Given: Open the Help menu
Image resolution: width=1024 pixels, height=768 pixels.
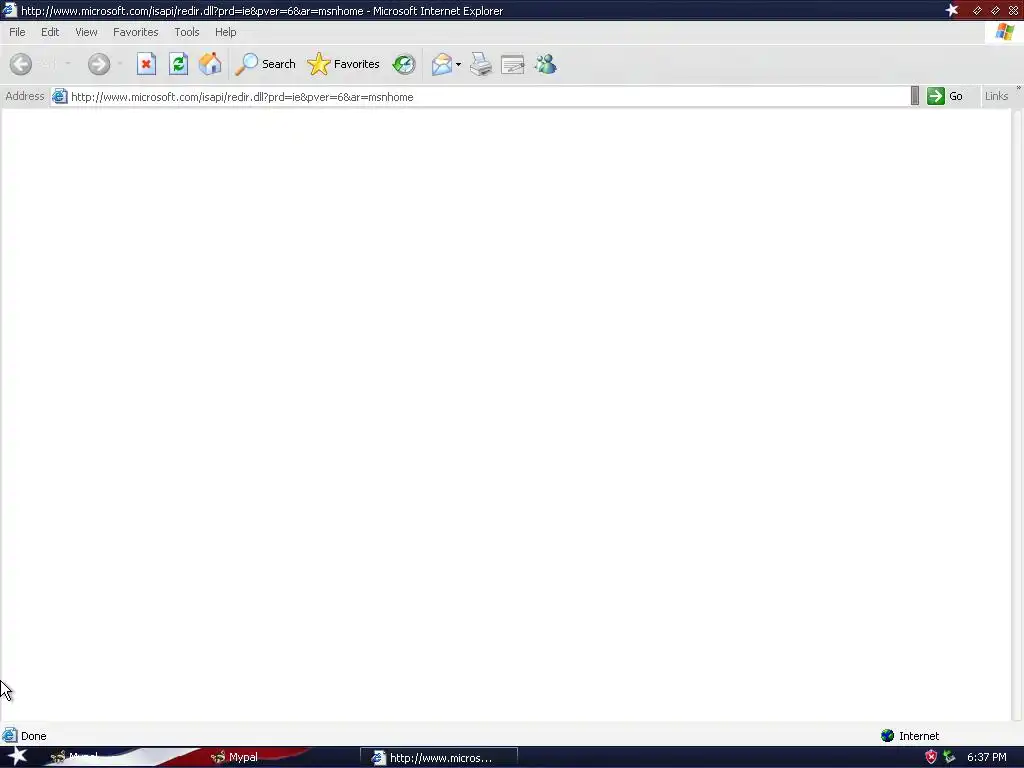Looking at the screenshot, I should click(225, 32).
